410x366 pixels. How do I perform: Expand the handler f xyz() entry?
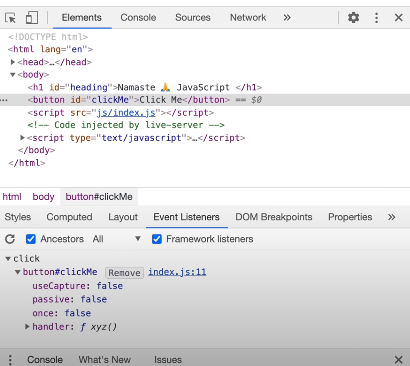[x=28, y=327]
